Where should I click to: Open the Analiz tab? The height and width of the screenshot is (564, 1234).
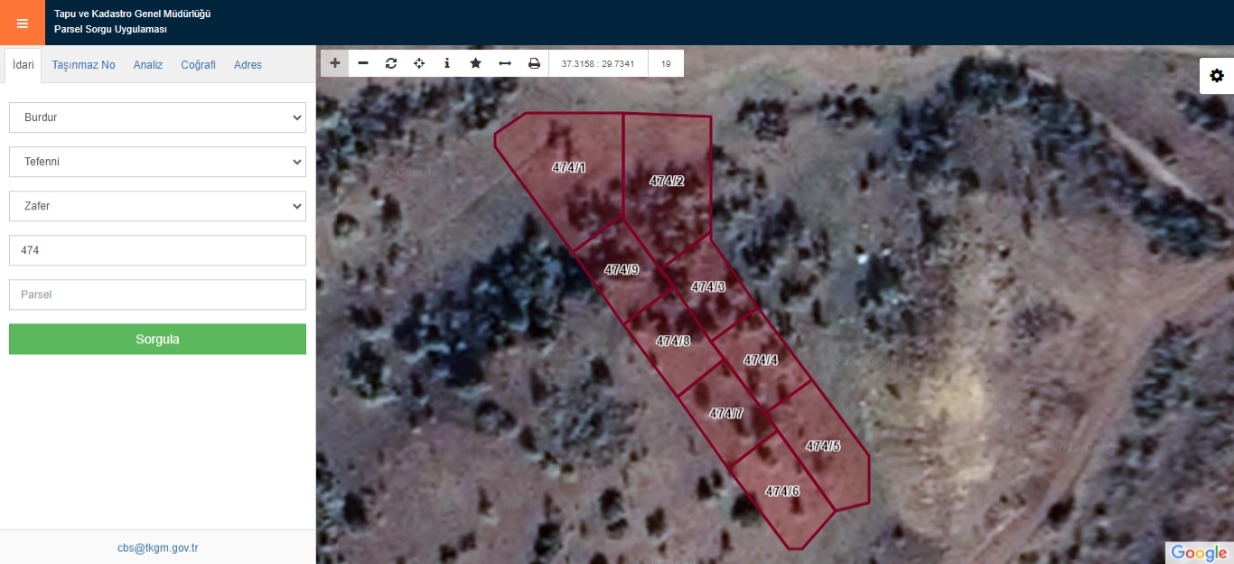pyautogui.click(x=148, y=65)
